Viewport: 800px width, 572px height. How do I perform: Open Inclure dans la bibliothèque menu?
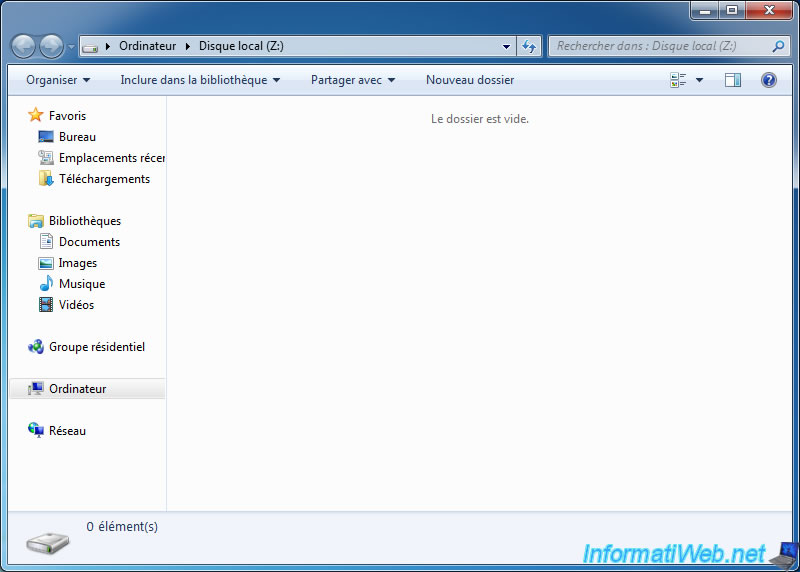click(x=200, y=80)
